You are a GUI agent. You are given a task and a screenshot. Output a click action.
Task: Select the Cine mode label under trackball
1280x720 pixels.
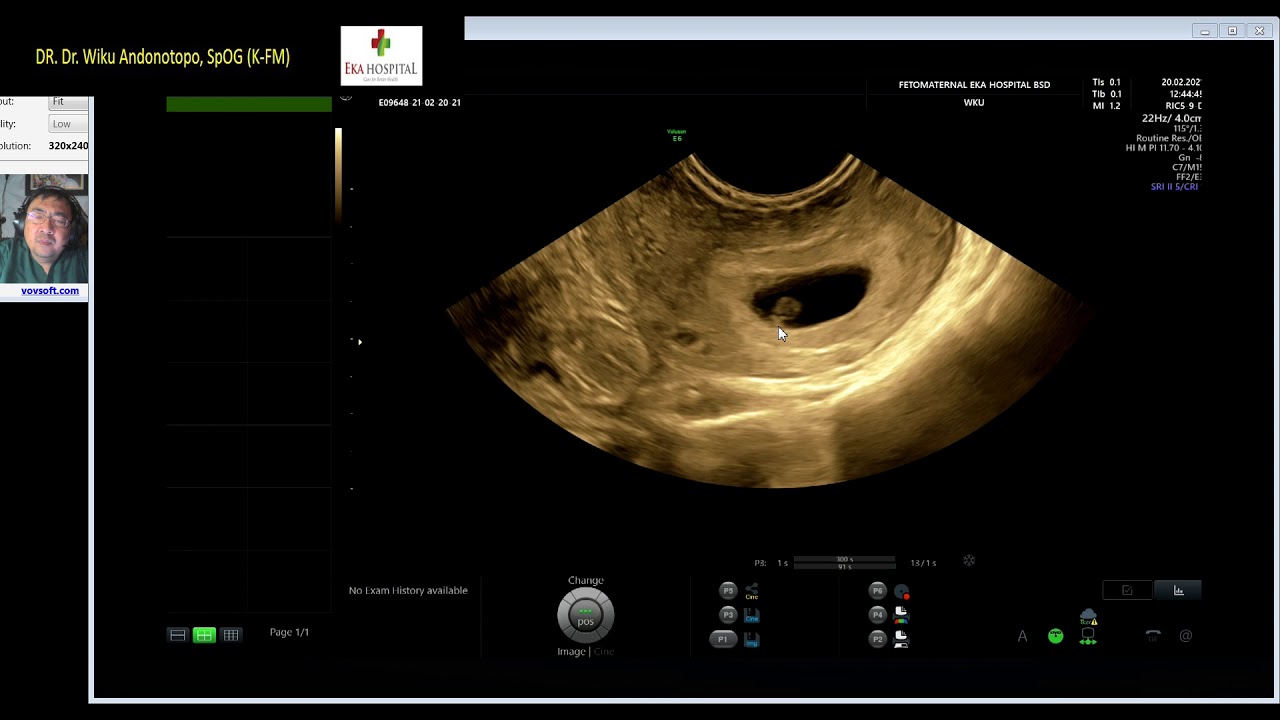coord(604,652)
